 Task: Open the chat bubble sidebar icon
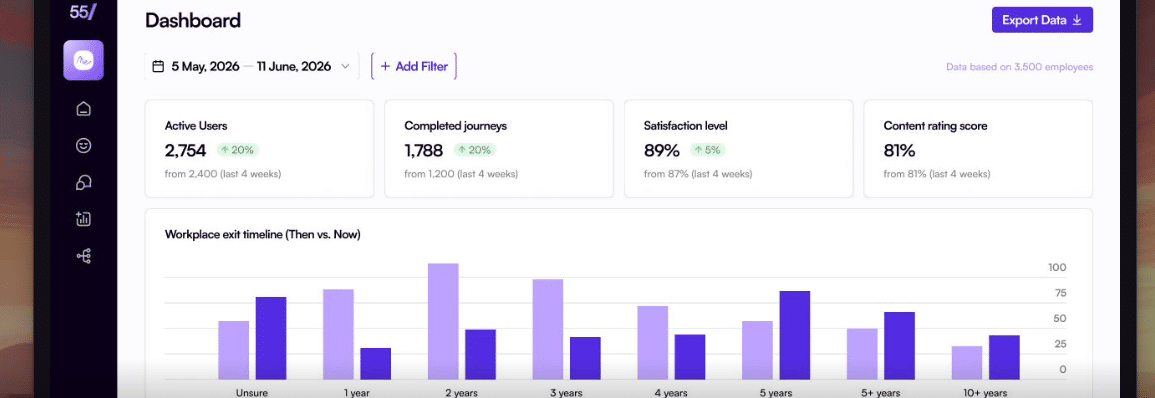pyautogui.click(x=83, y=182)
